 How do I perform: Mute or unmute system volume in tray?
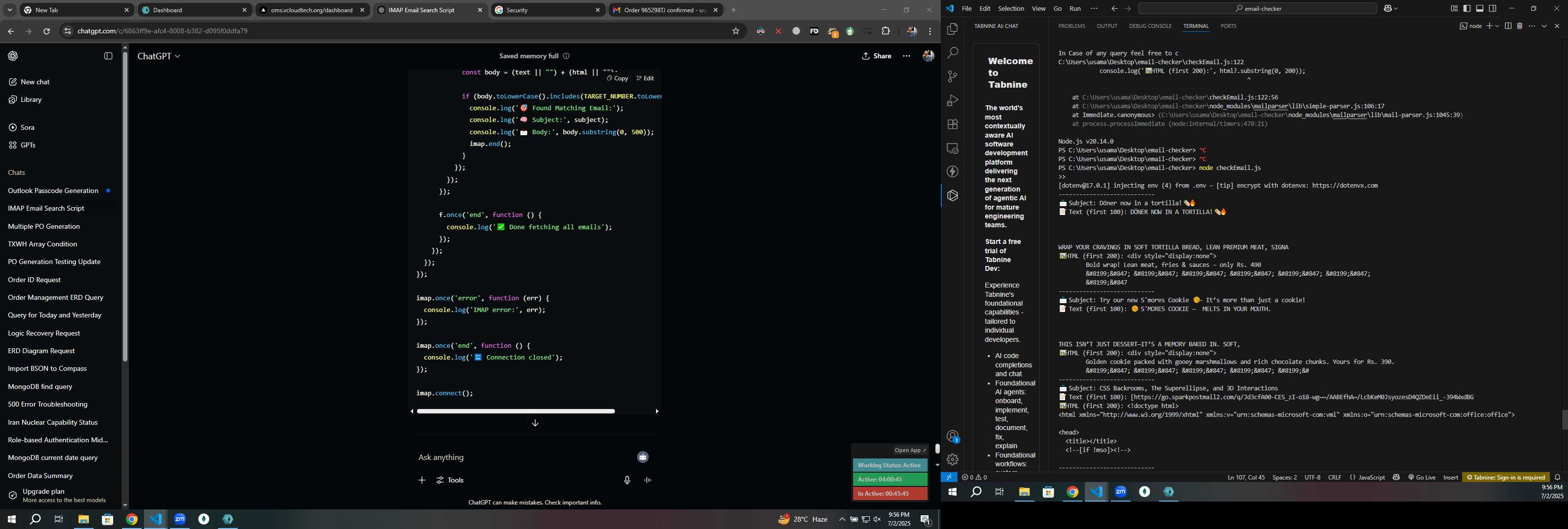click(x=877, y=519)
